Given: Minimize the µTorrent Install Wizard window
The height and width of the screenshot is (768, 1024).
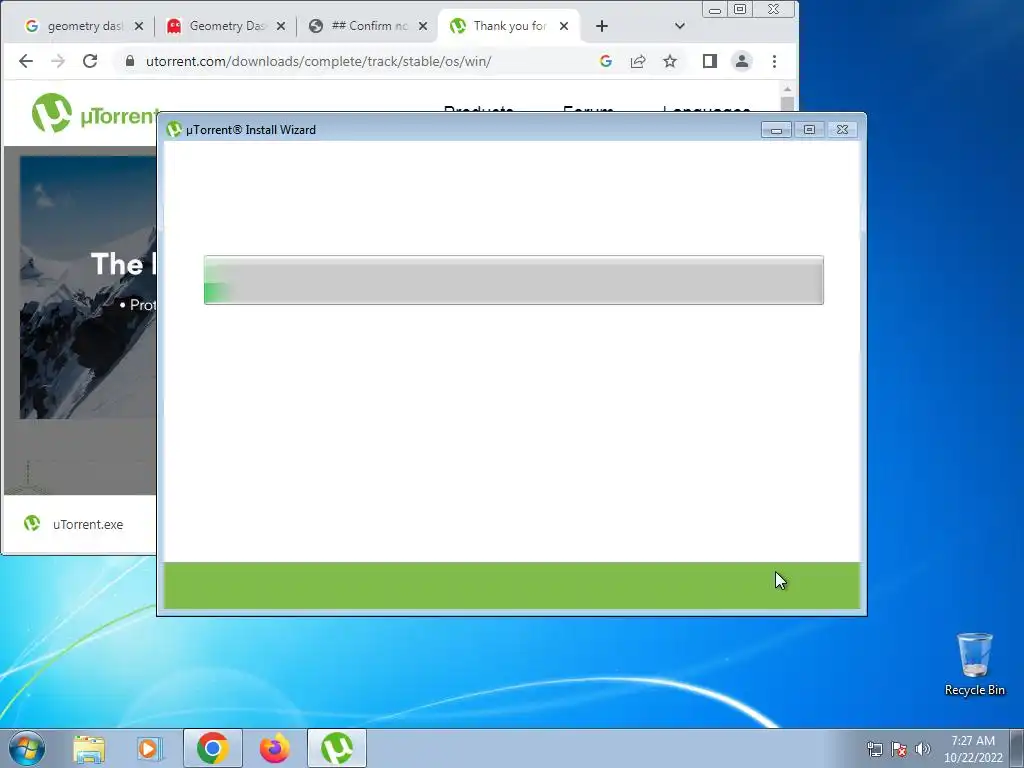Looking at the screenshot, I should click(x=776, y=130).
